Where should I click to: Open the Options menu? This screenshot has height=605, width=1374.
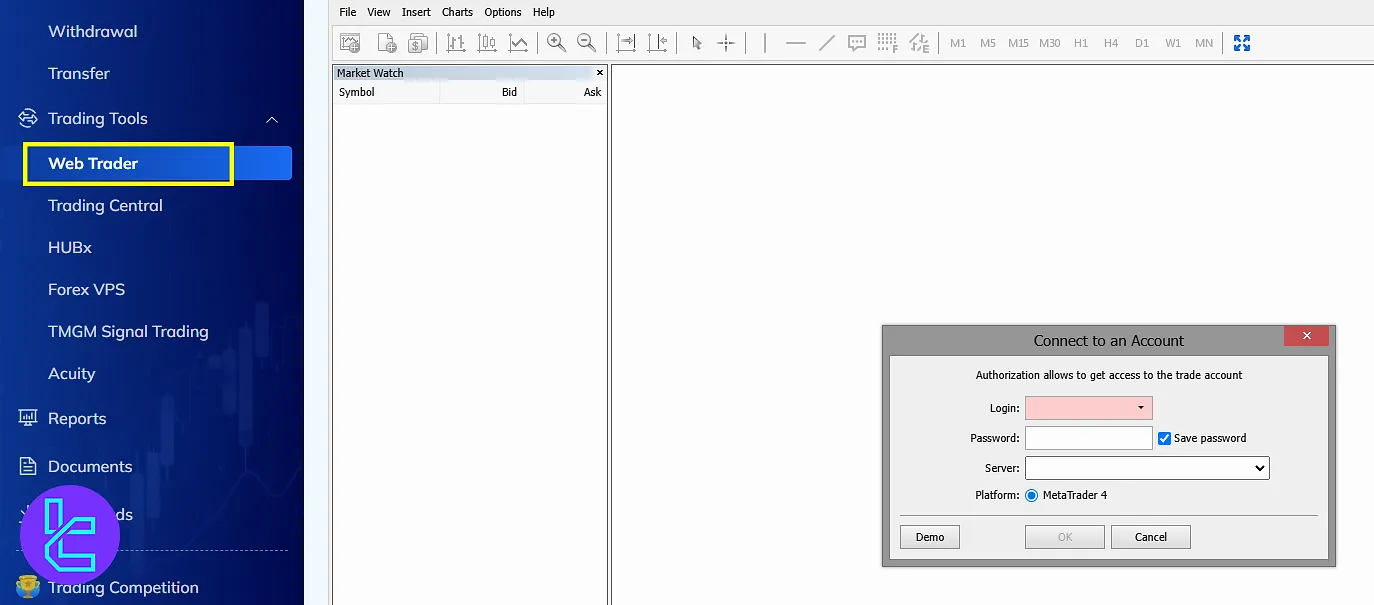(x=503, y=12)
